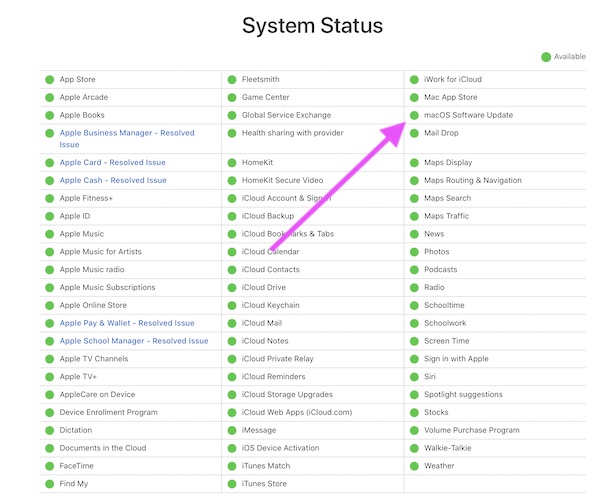Viewport: 600px width, 498px height.
Task: Click the green dot next to FaceTime
Action: [x=49, y=466]
